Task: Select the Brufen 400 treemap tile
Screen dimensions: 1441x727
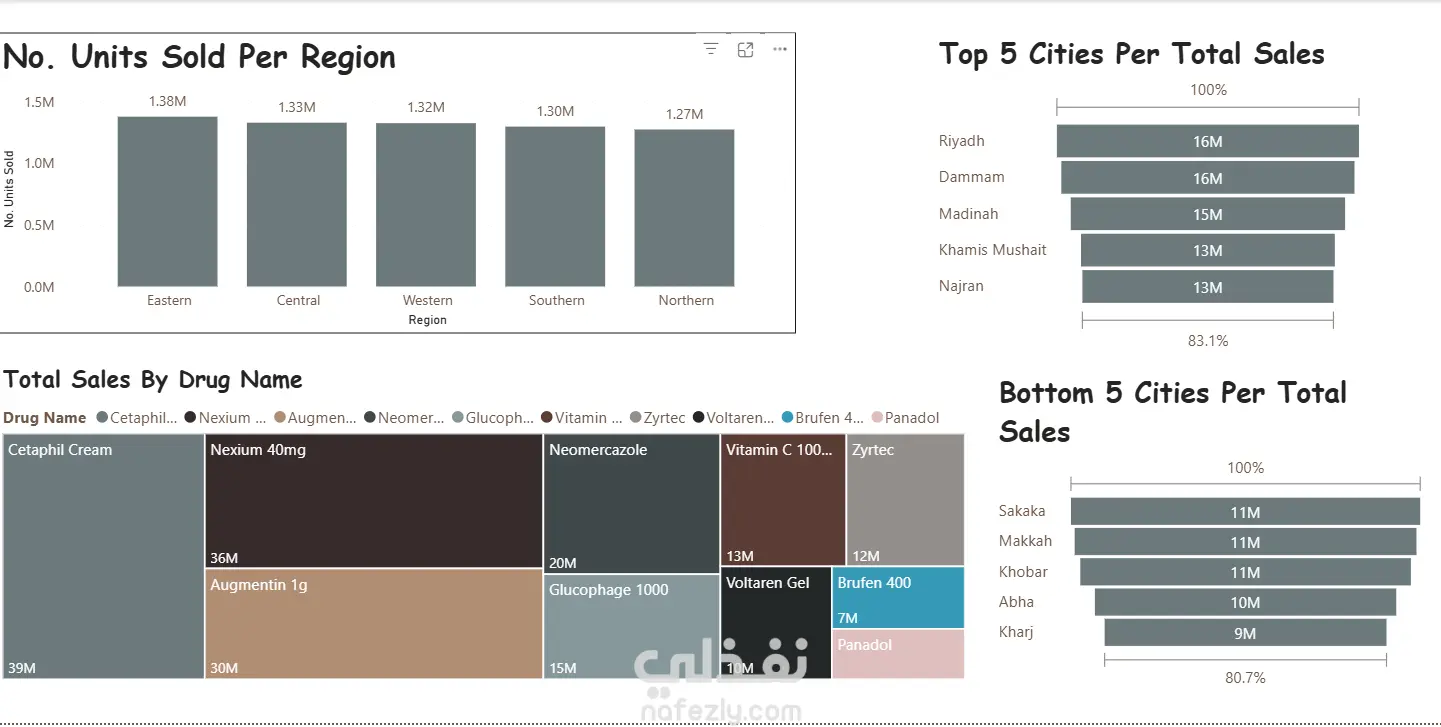Action: coord(899,597)
